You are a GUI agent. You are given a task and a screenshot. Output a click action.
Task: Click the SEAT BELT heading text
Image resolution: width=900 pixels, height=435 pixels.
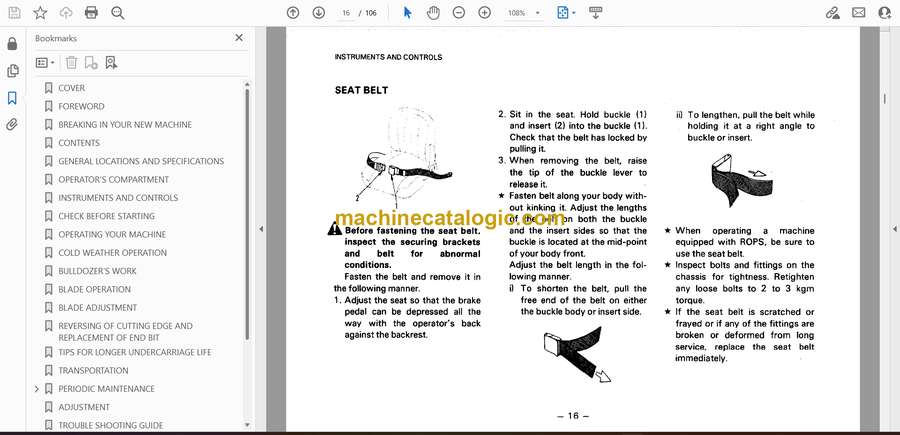[361, 90]
